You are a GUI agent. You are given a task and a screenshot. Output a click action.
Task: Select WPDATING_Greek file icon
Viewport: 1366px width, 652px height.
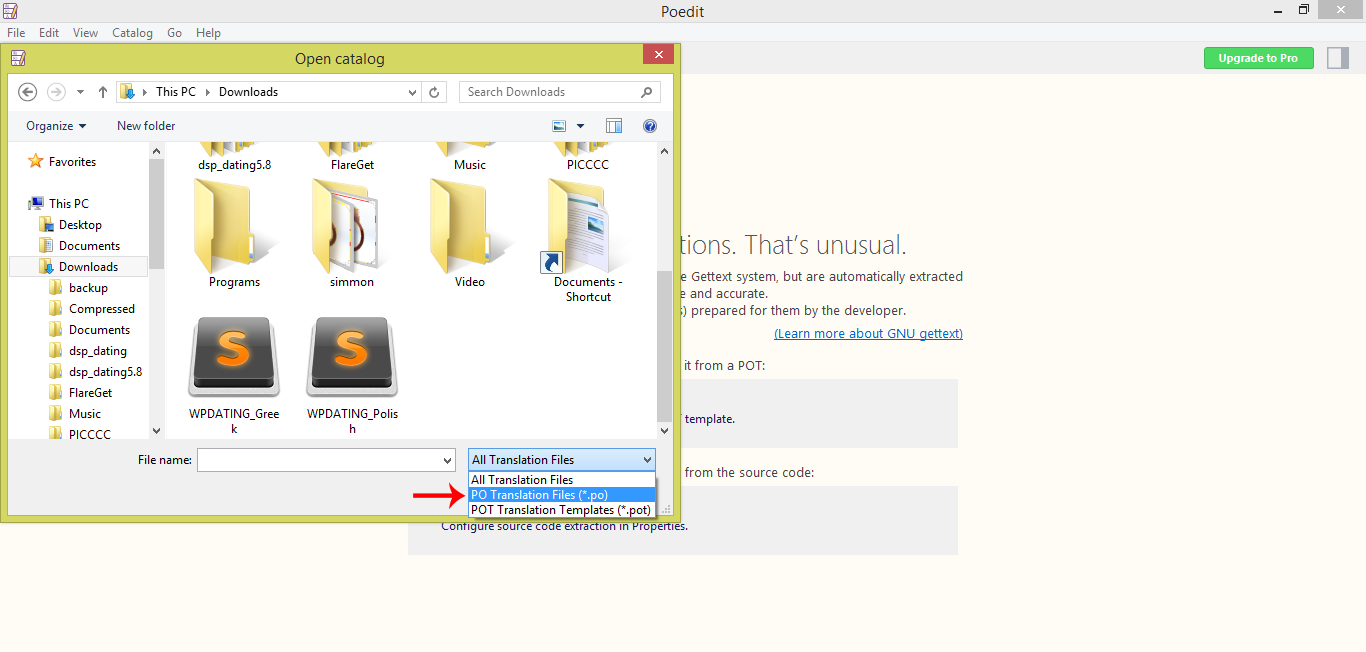(x=234, y=358)
